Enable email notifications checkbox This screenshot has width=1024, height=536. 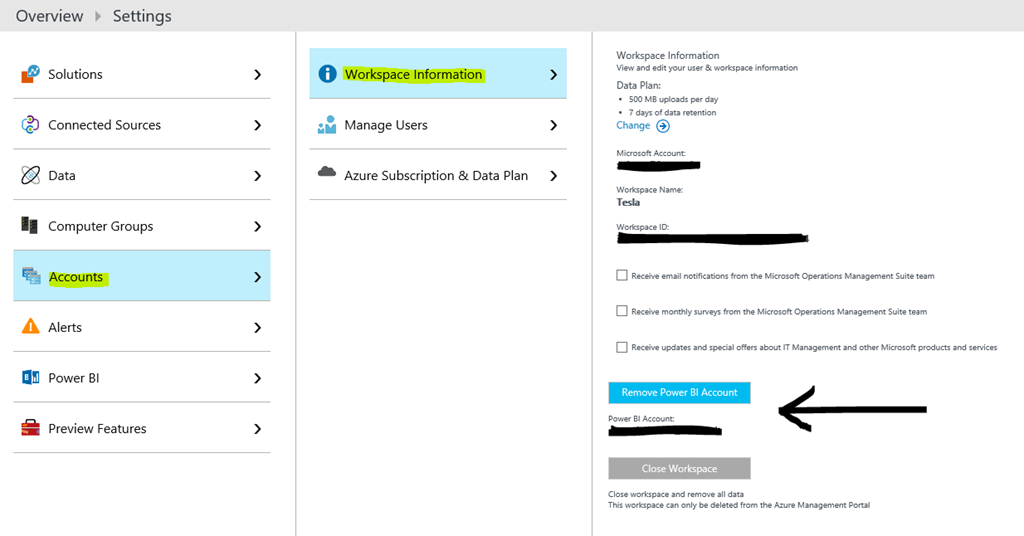click(x=622, y=275)
